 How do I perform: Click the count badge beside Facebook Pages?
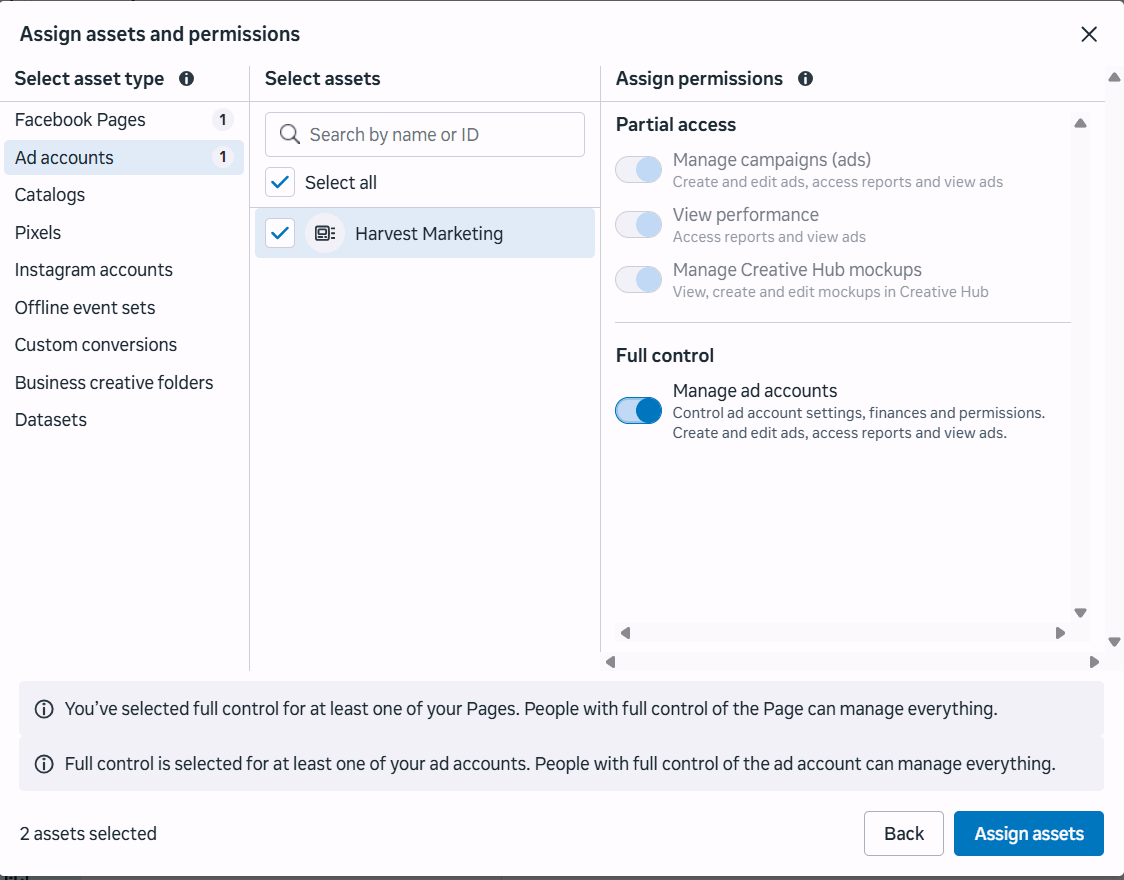pyautogui.click(x=223, y=120)
